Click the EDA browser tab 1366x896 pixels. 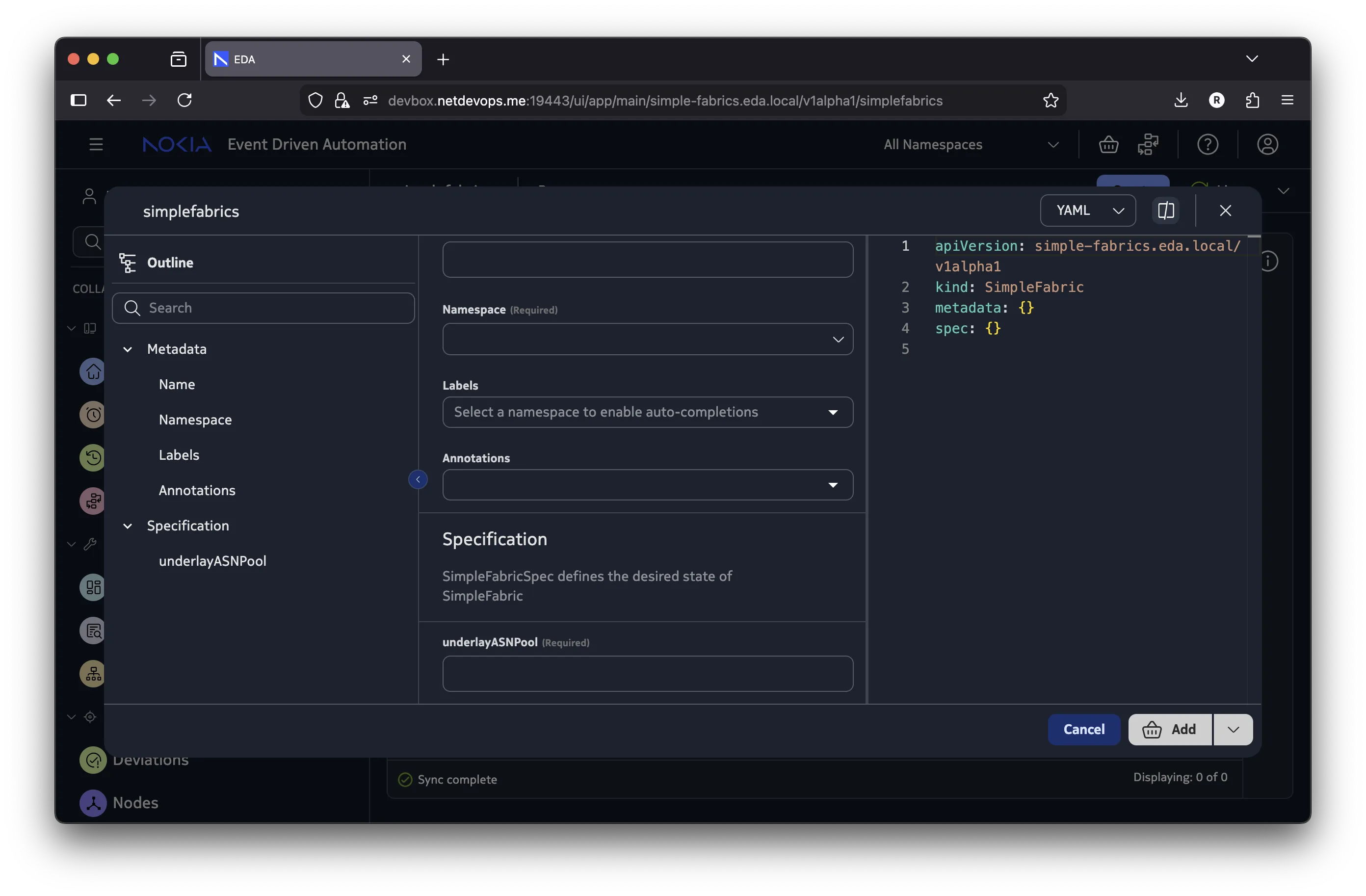tap(313, 59)
